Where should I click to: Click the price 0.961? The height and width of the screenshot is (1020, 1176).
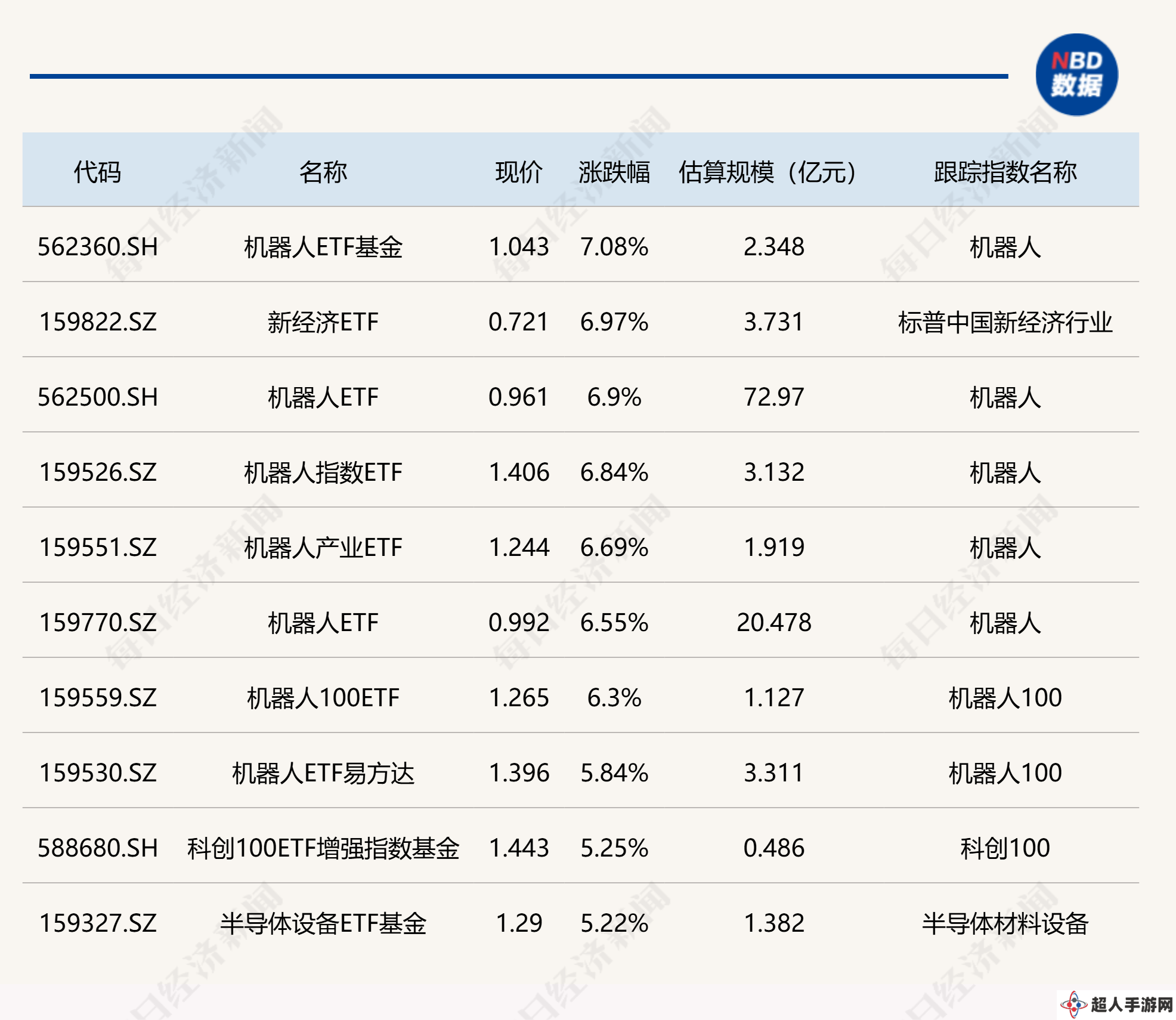click(x=519, y=397)
